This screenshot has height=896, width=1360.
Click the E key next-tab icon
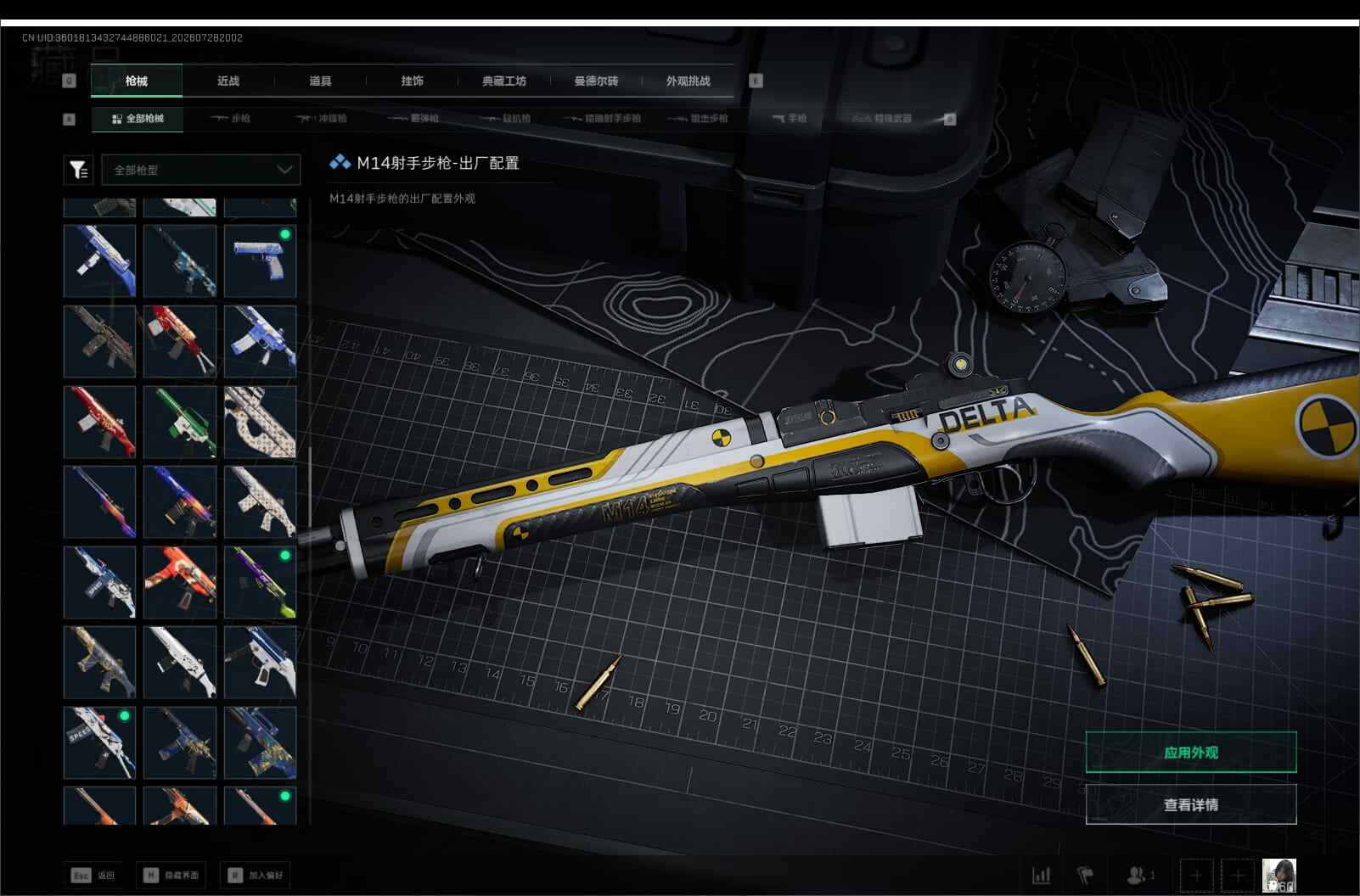pyautogui.click(x=756, y=81)
